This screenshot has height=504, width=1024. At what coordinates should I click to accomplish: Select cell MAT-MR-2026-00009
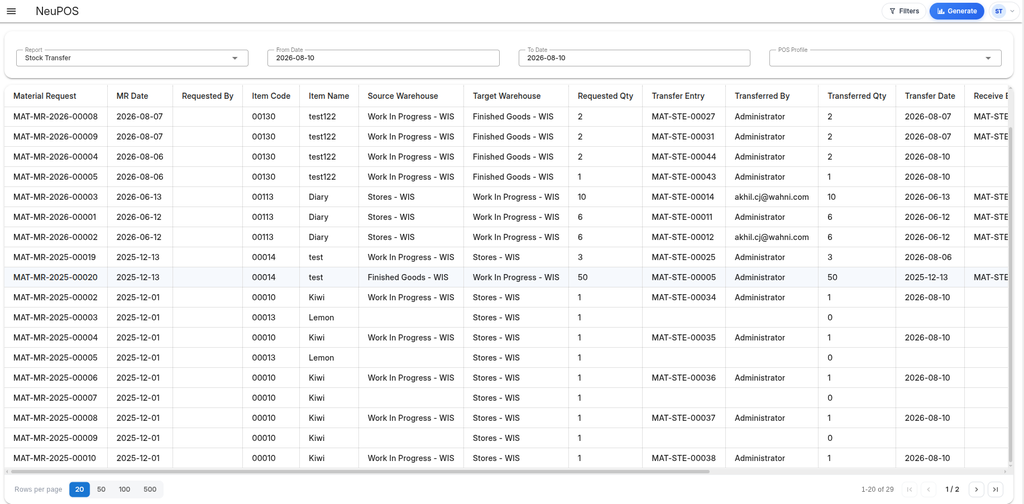coord(56,137)
